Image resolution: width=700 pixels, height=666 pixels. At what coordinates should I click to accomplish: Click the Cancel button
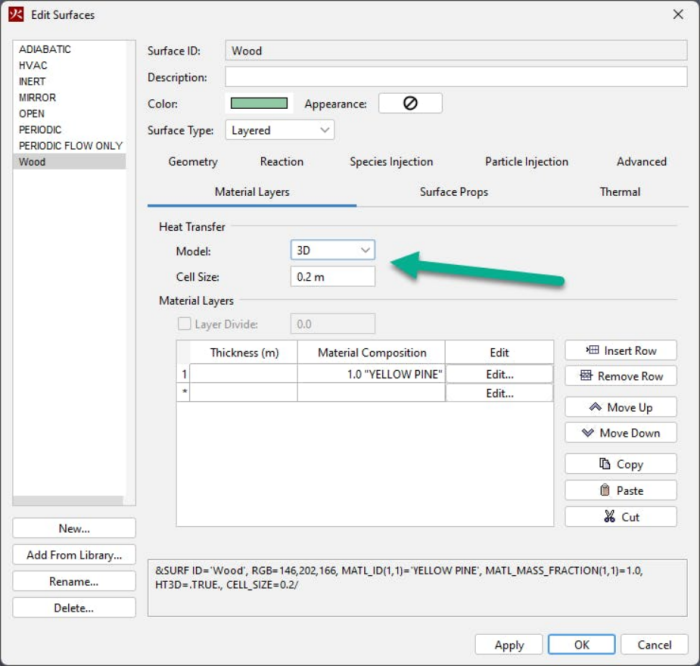click(x=654, y=645)
